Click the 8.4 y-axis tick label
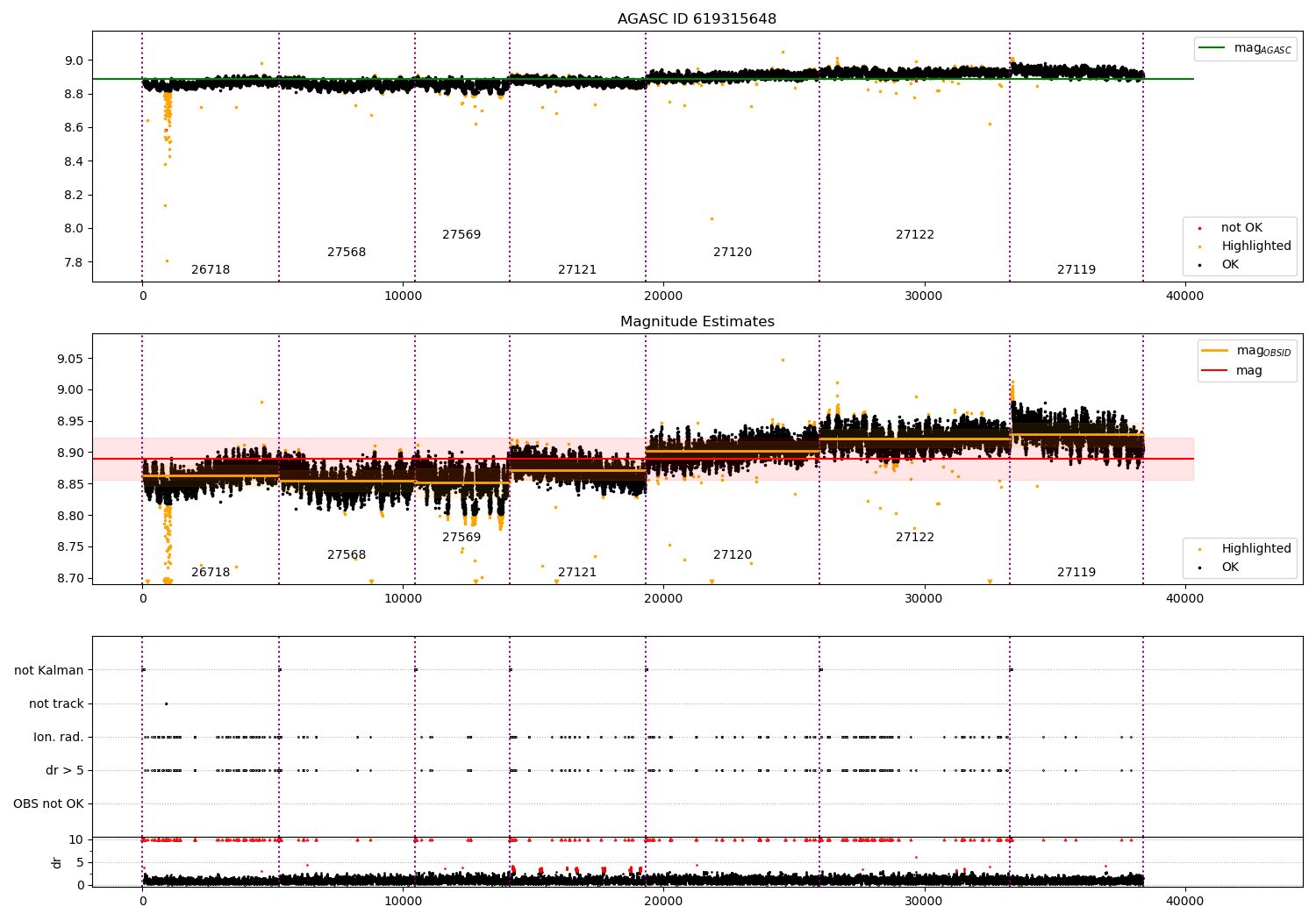Screen dimensions: 1316x921 pyautogui.click(x=74, y=161)
